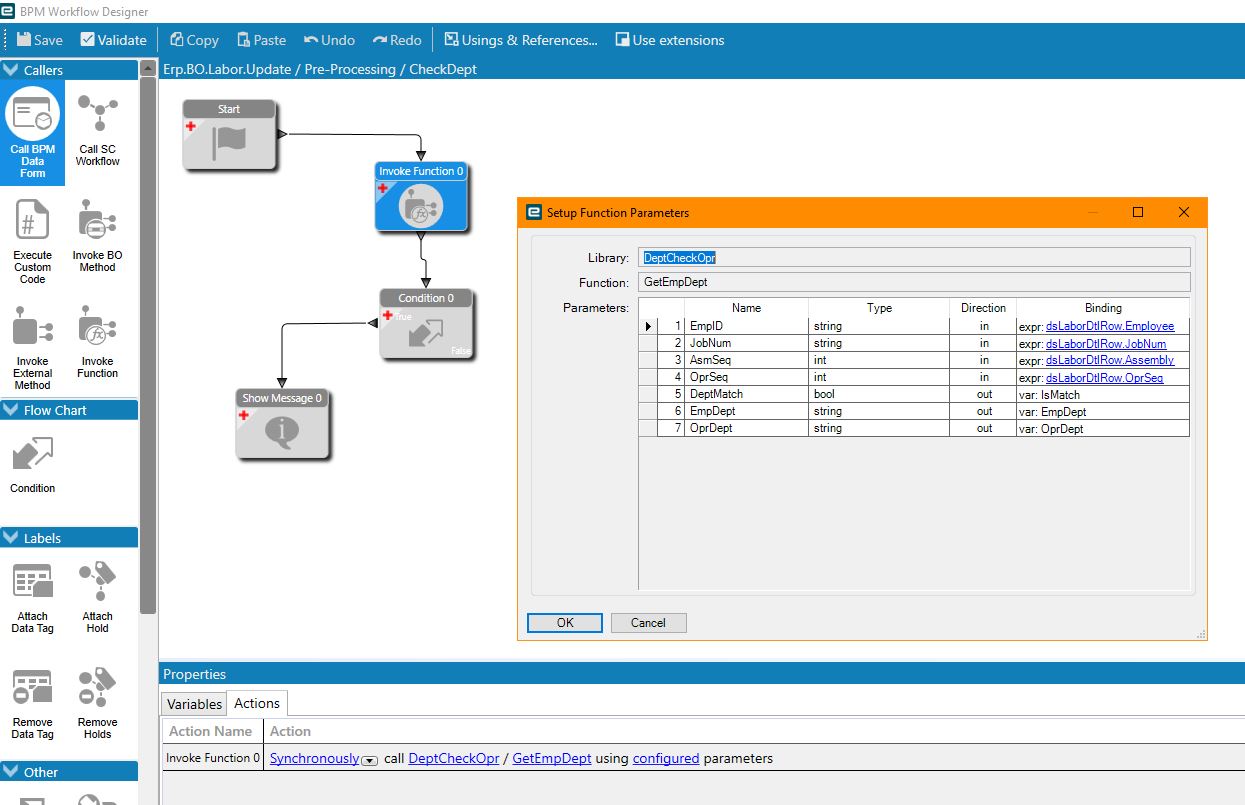
Task: Open the Synchronously dropdown arrow
Action: [369, 760]
